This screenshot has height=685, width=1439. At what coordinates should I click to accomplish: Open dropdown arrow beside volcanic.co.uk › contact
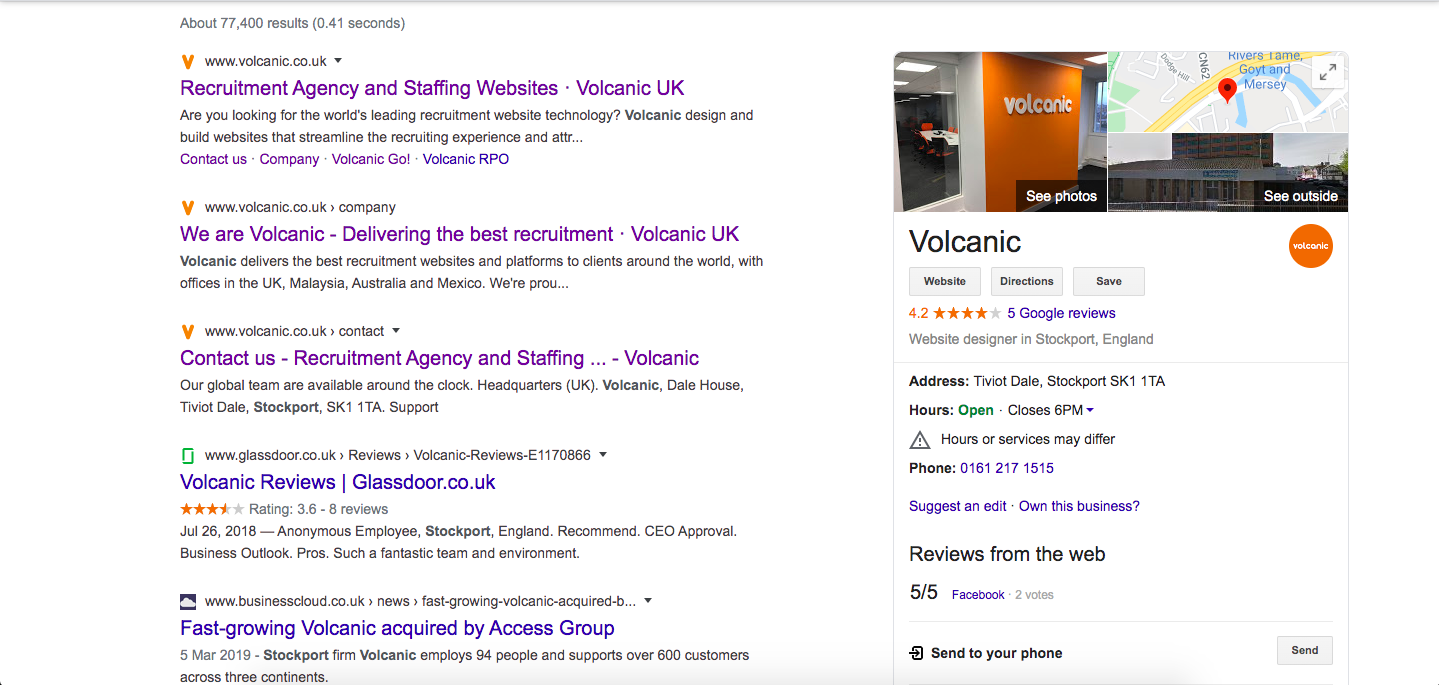pyautogui.click(x=396, y=331)
